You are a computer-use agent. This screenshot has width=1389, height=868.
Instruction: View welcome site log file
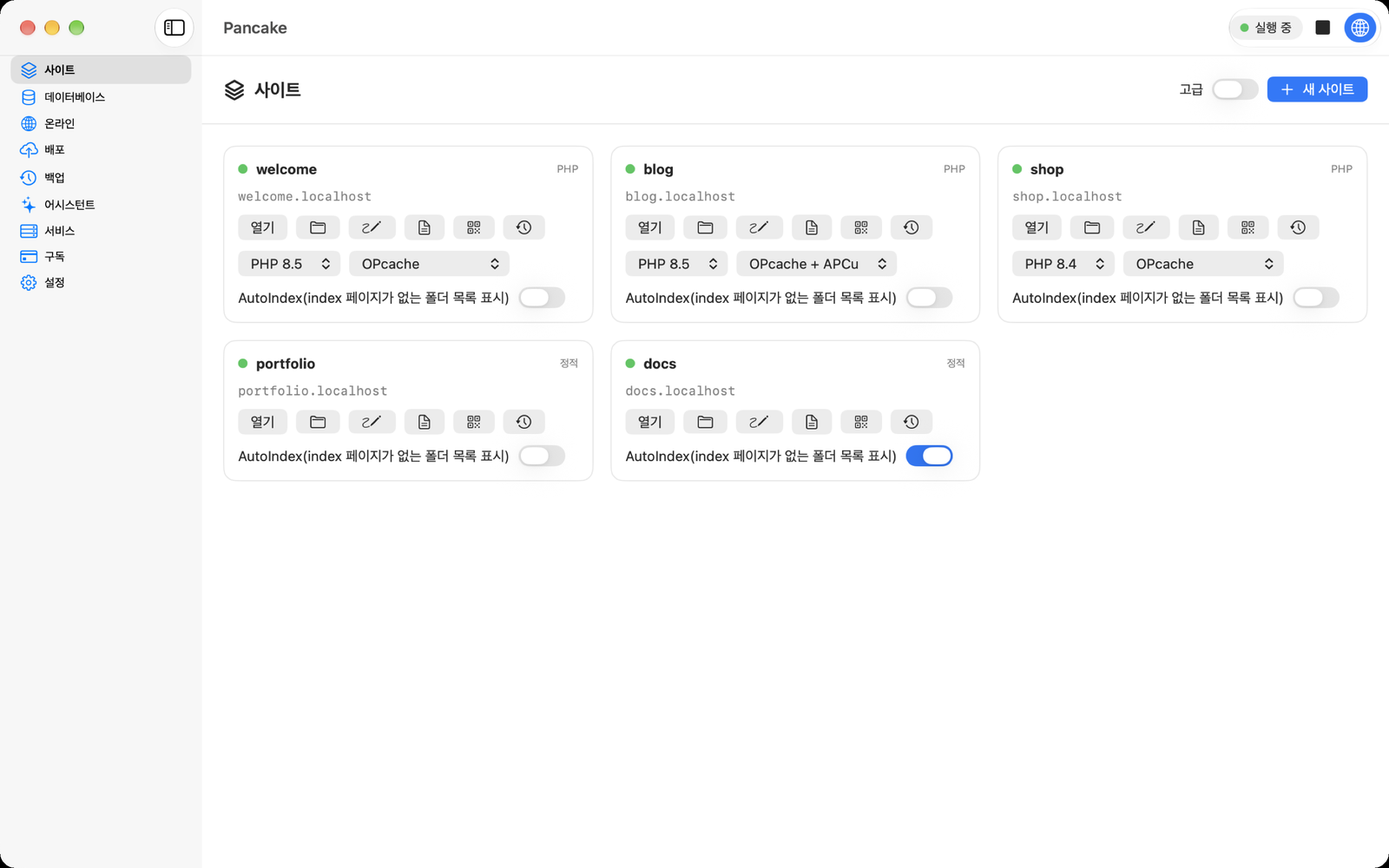click(425, 227)
